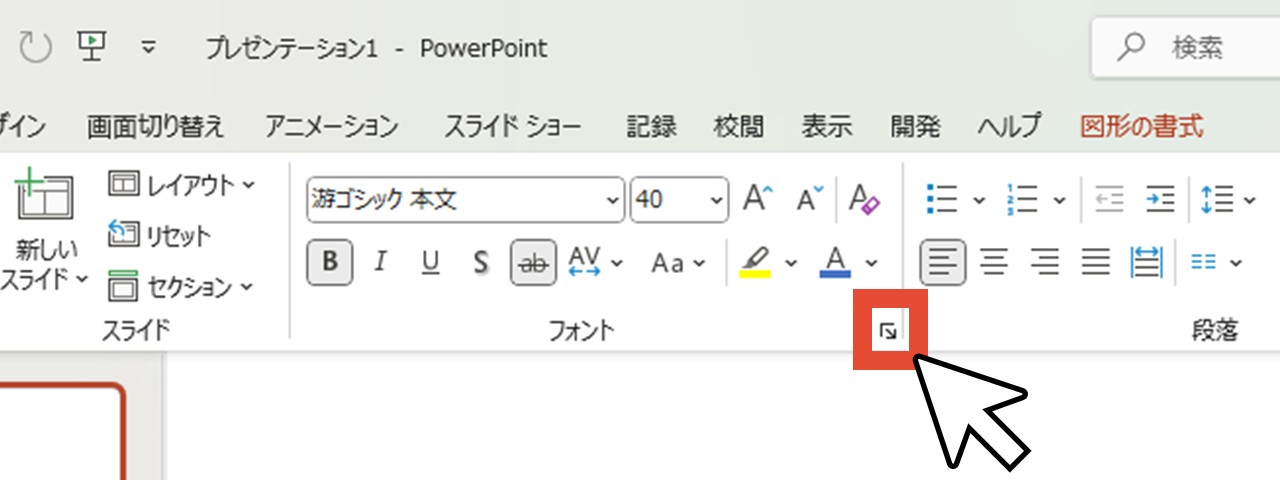1280x480 pixels.
Task: Open Font dialog launcher
Action: [x=887, y=331]
